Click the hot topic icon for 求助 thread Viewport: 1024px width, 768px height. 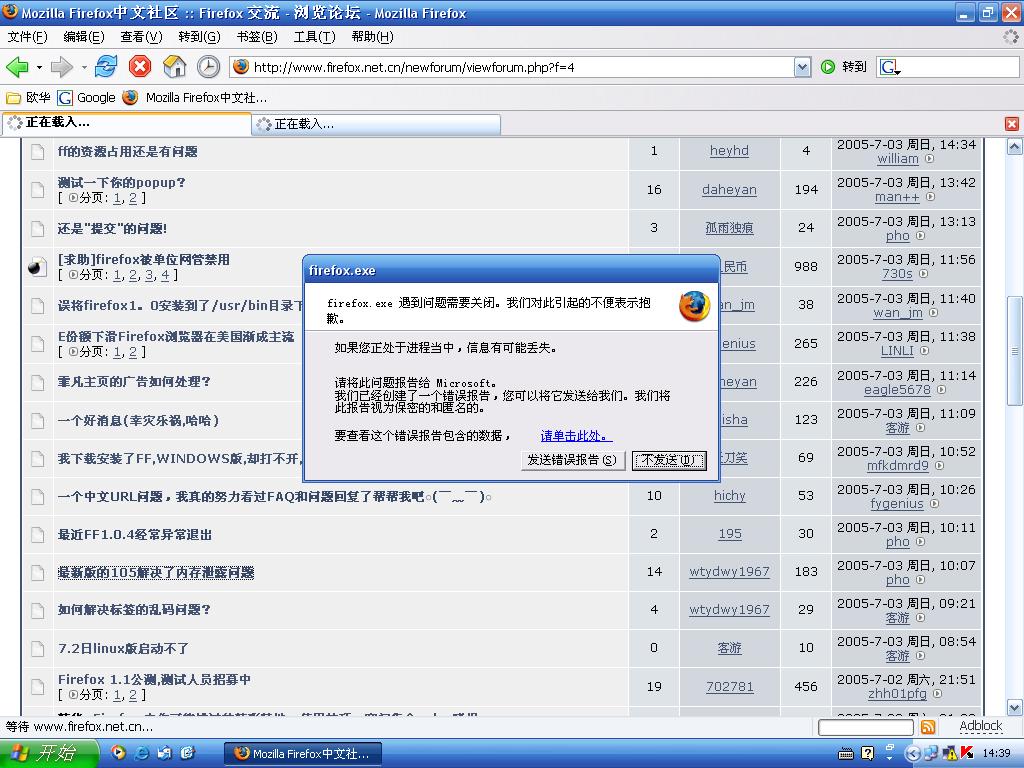(37, 266)
